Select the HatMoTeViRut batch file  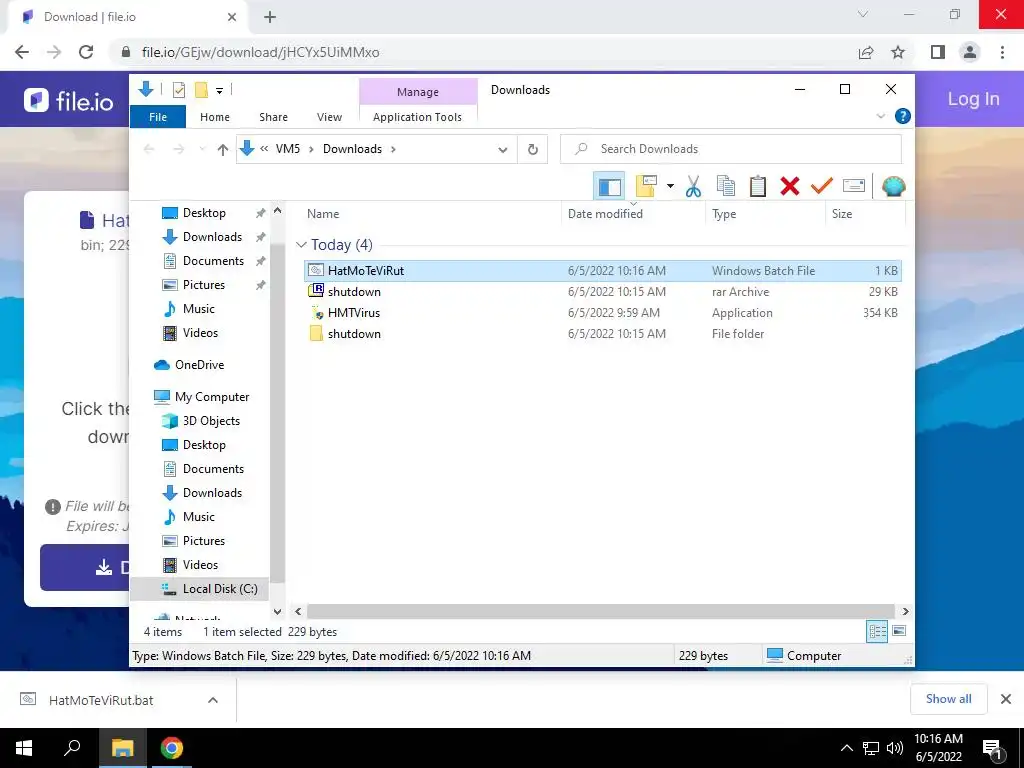click(603, 270)
